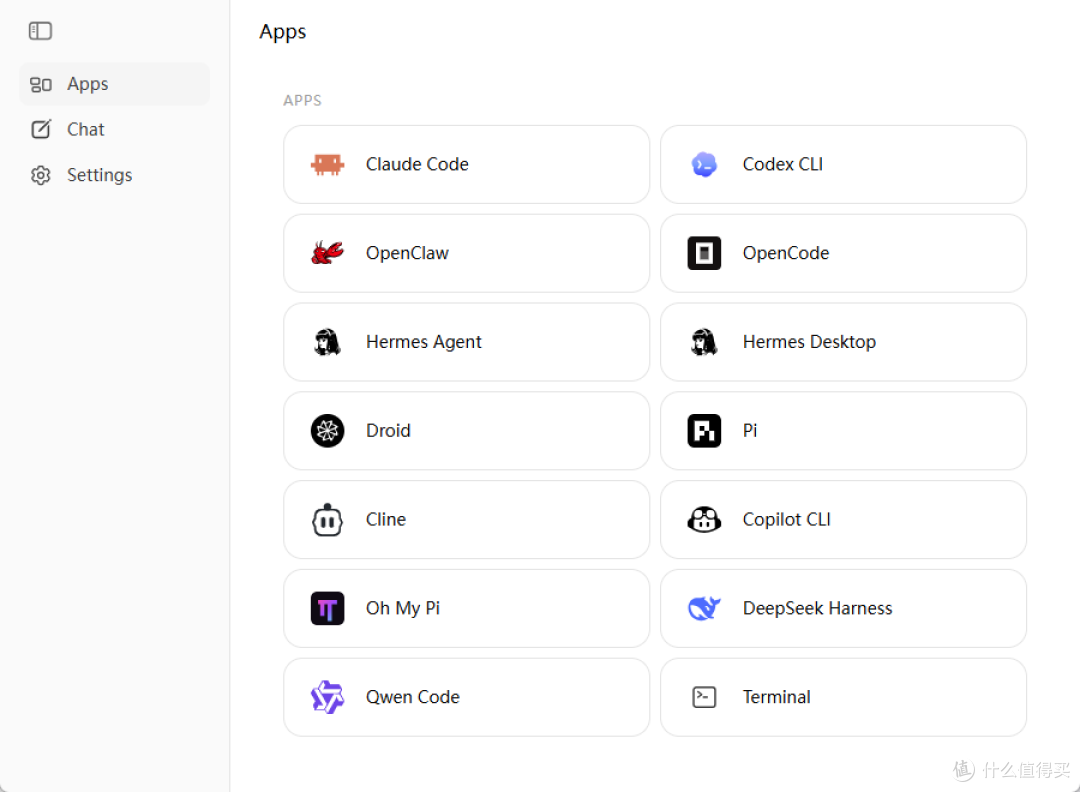1080x792 pixels.
Task: Choose the Hermes Agent card
Action: coord(466,342)
